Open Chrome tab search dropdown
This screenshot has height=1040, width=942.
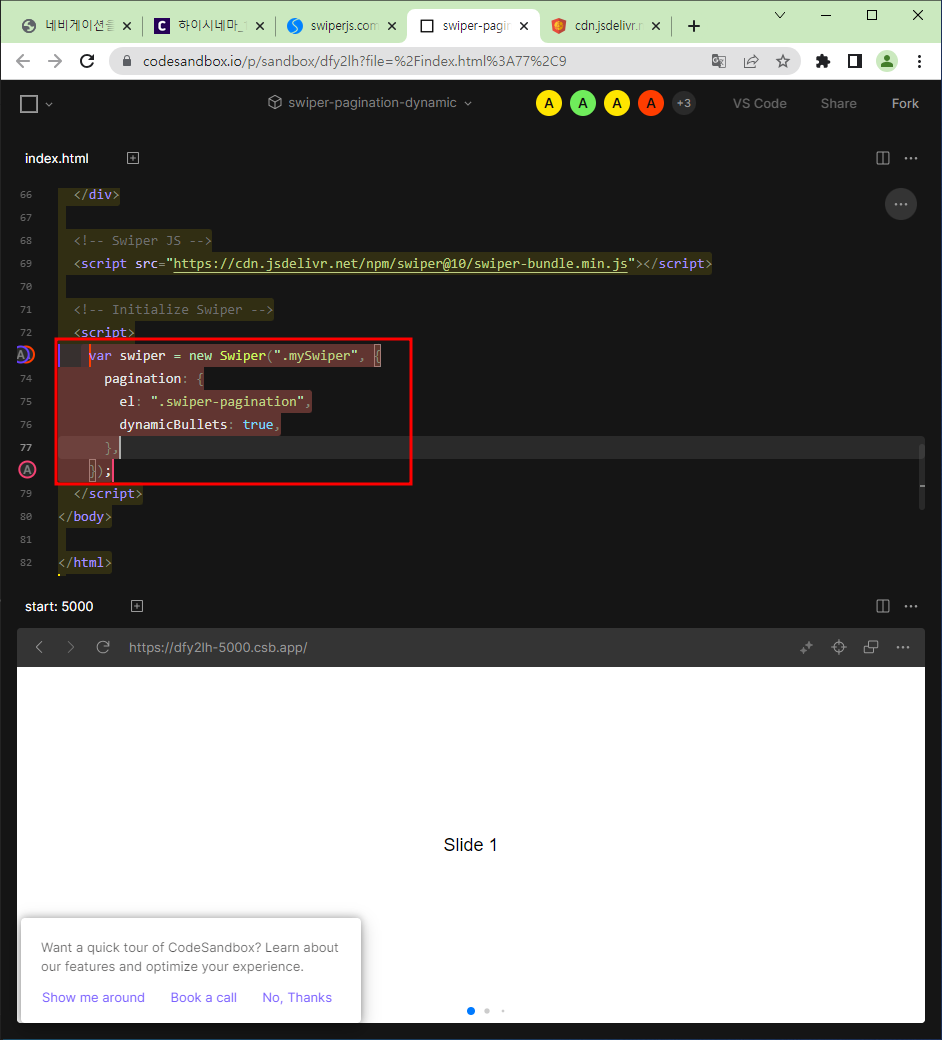[x=780, y=15]
